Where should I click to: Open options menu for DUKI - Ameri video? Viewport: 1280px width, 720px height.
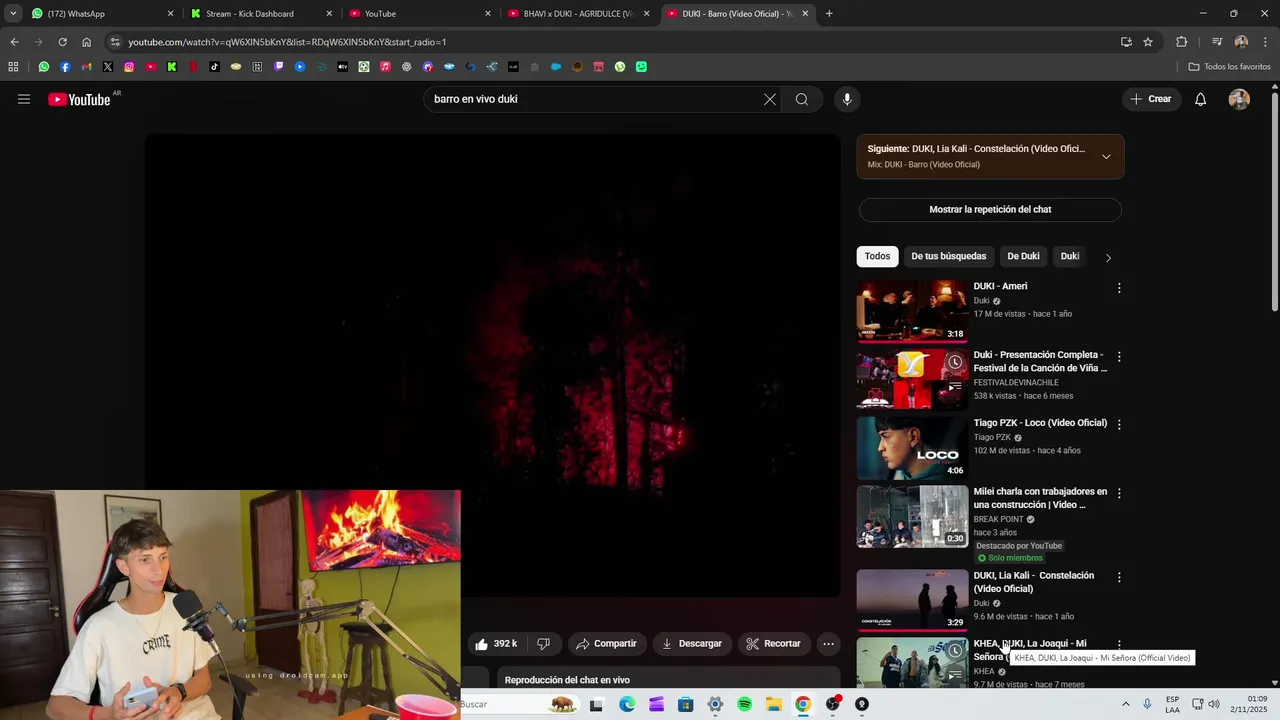point(1119,288)
